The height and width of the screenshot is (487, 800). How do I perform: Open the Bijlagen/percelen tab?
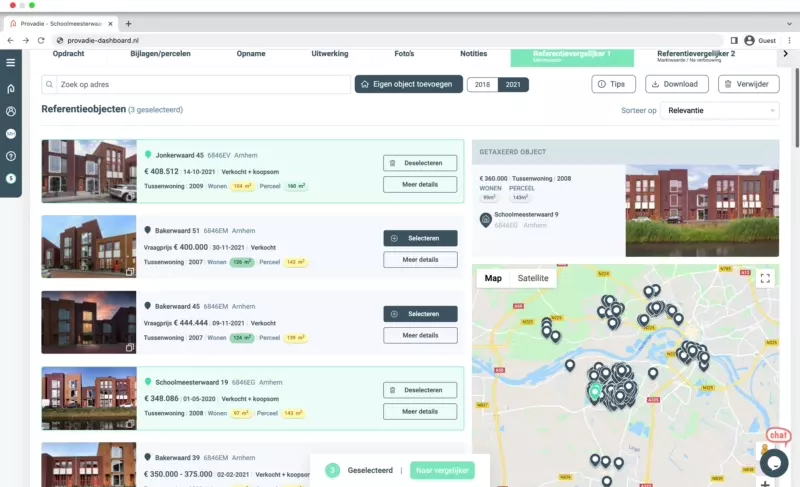(x=160, y=54)
